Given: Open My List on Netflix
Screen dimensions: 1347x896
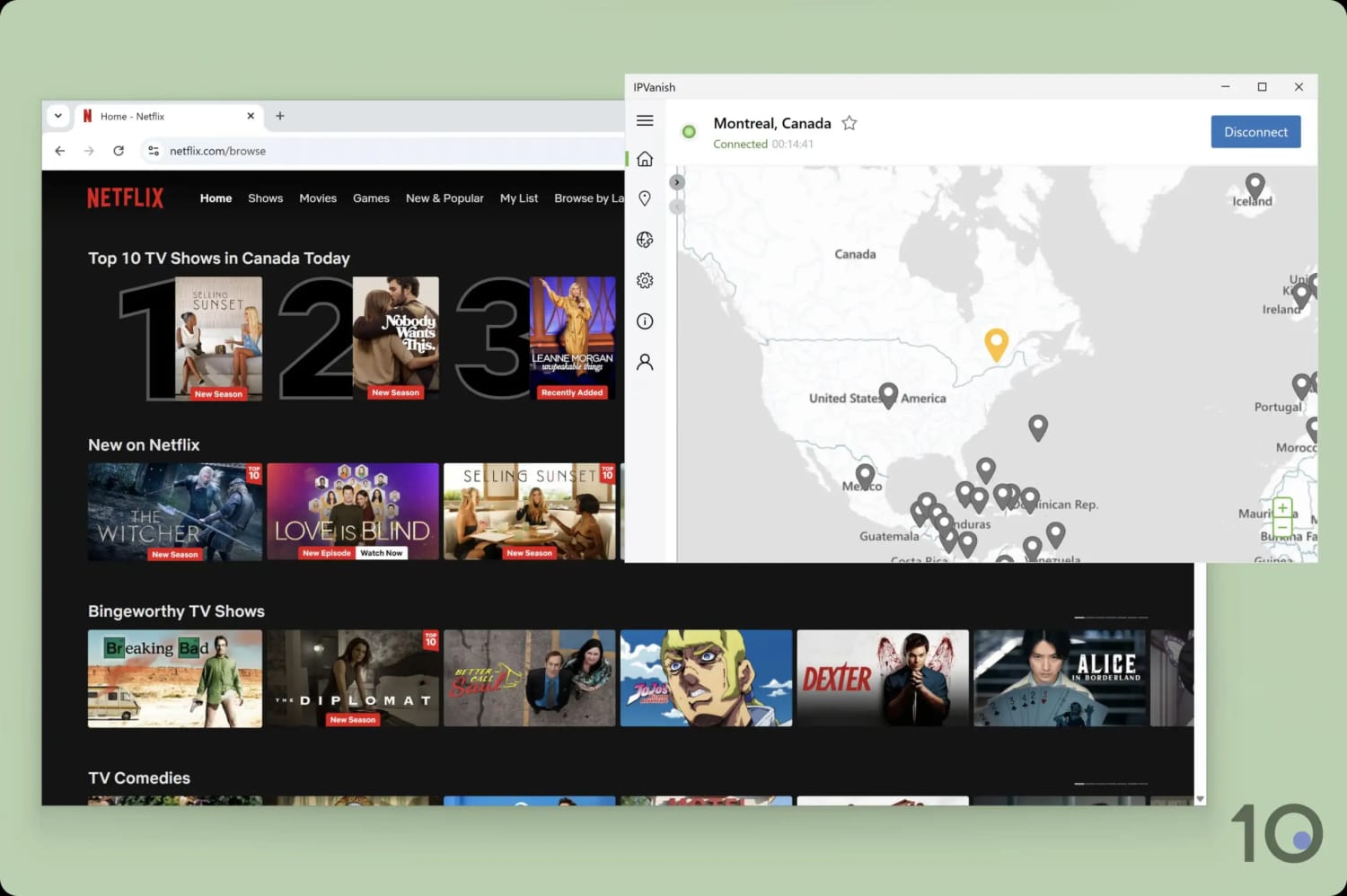Looking at the screenshot, I should 519,198.
